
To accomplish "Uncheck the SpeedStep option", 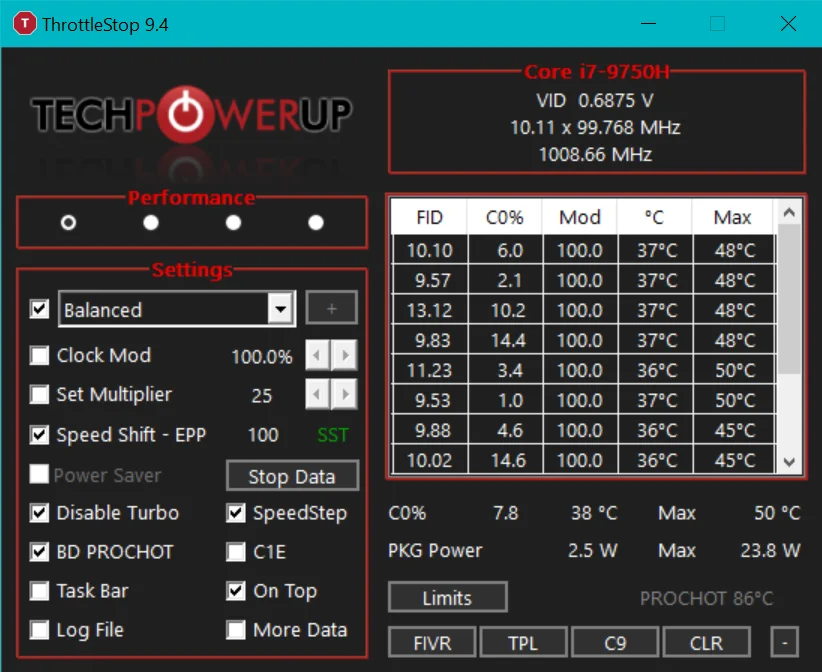I will point(236,513).
